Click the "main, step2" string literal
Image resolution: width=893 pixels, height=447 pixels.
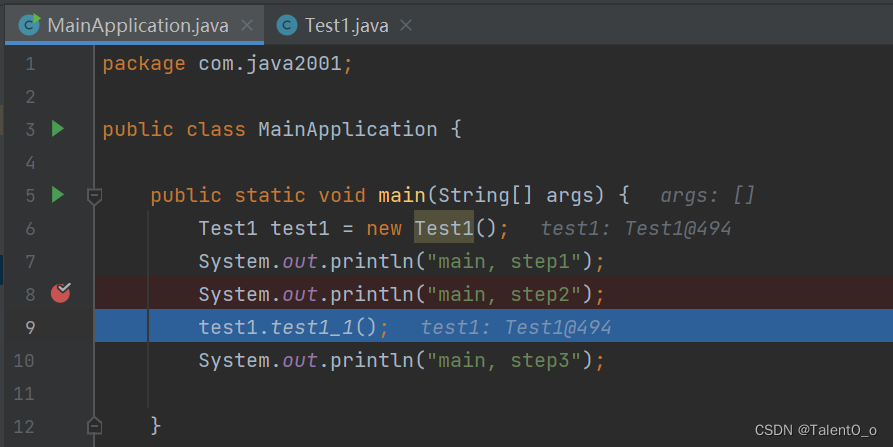coord(504,294)
